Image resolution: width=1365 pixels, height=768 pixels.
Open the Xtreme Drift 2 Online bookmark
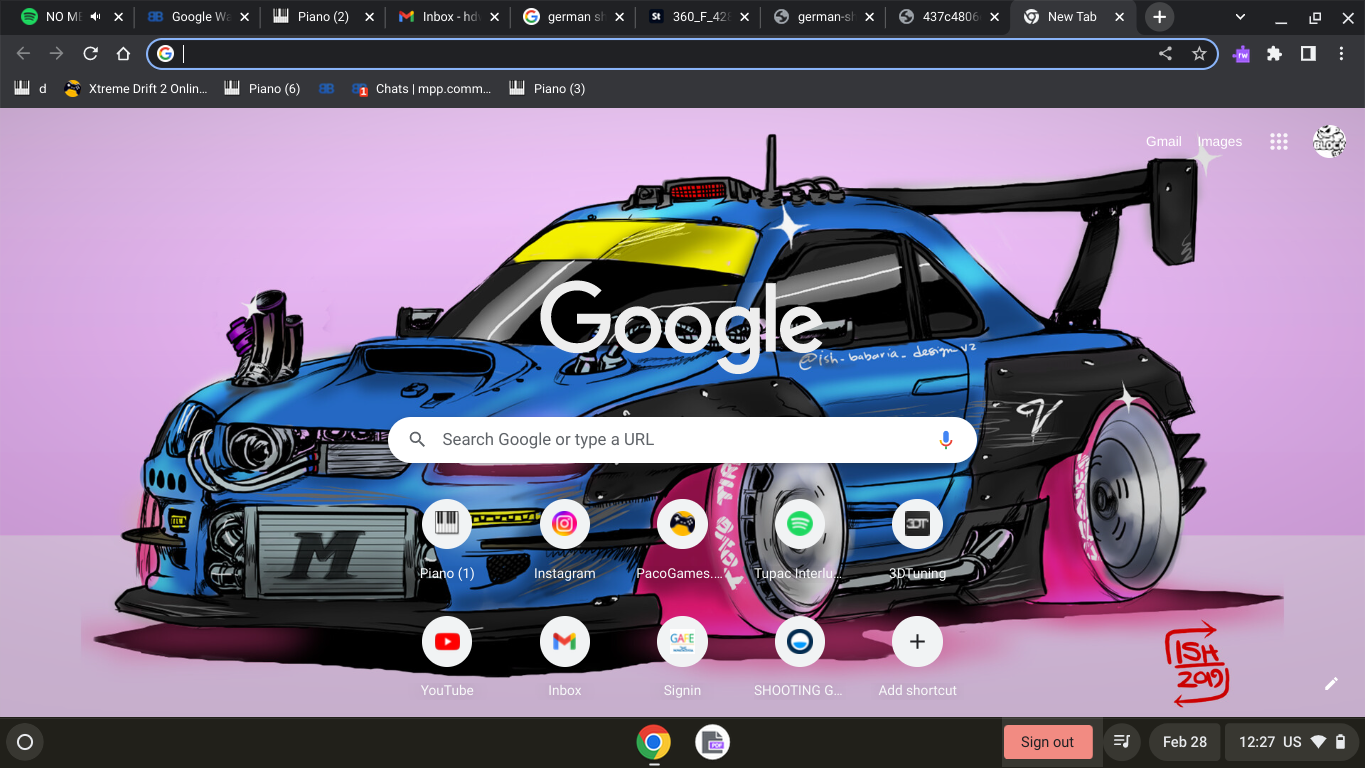tap(135, 89)
